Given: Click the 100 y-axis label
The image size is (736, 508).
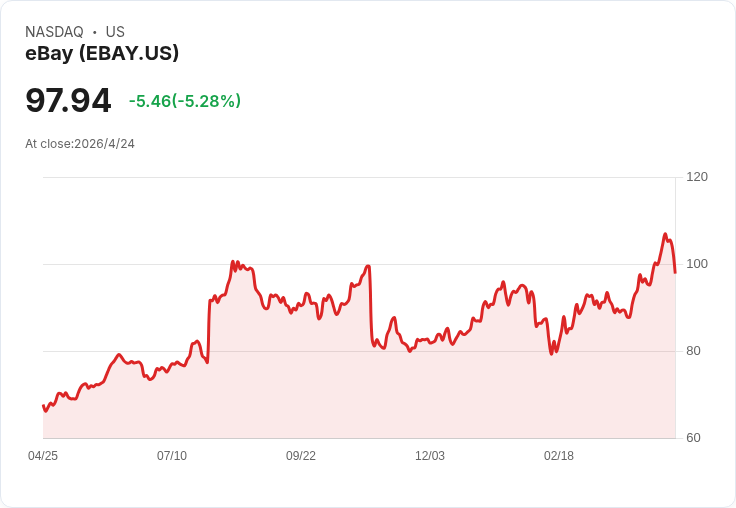Looking at the screenshot, I should [x=697, y=264].
